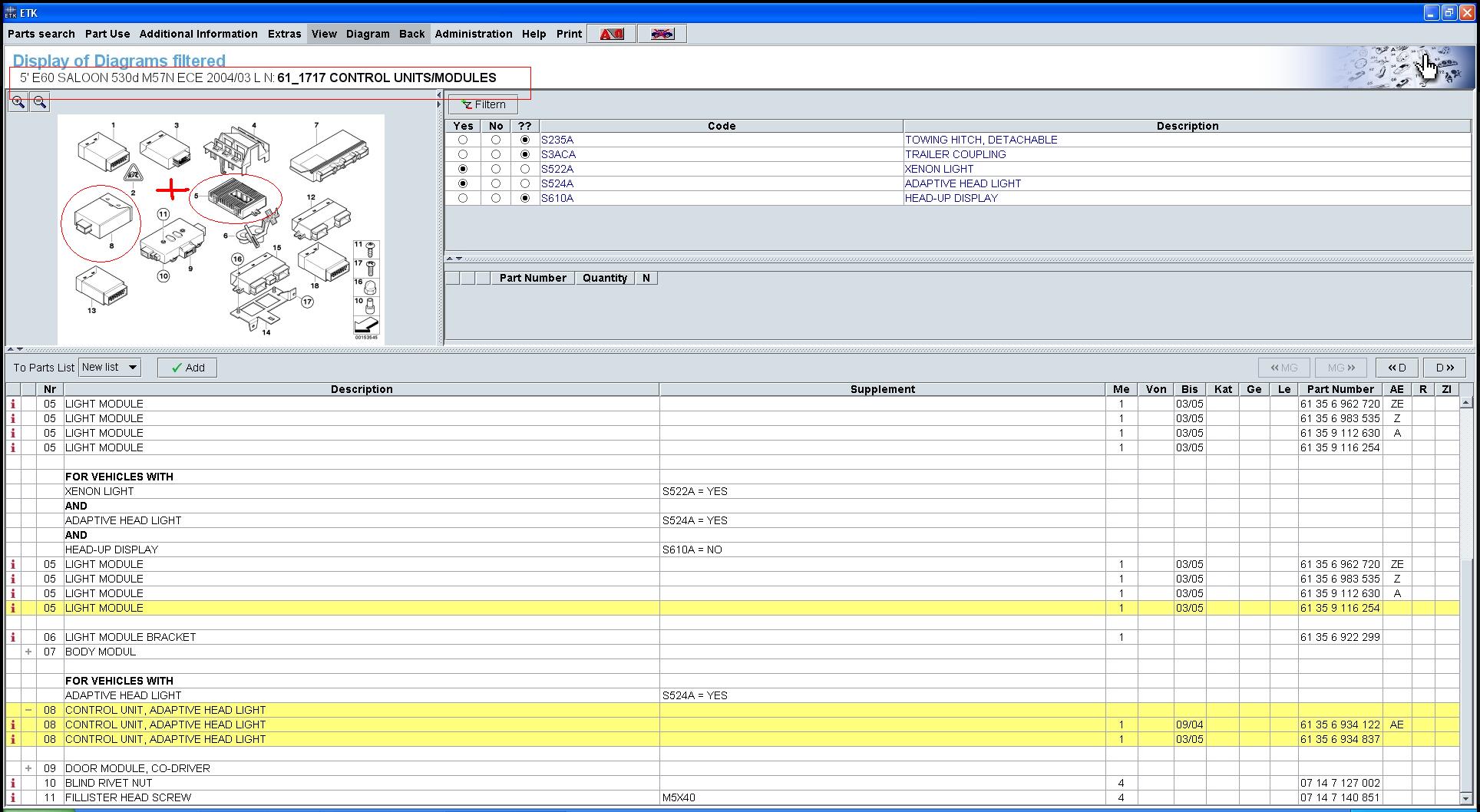This screenshot has height=812, width=1480.
Task: Select Yes for S235A Towing Hitch
Action: tap(462, 140)
